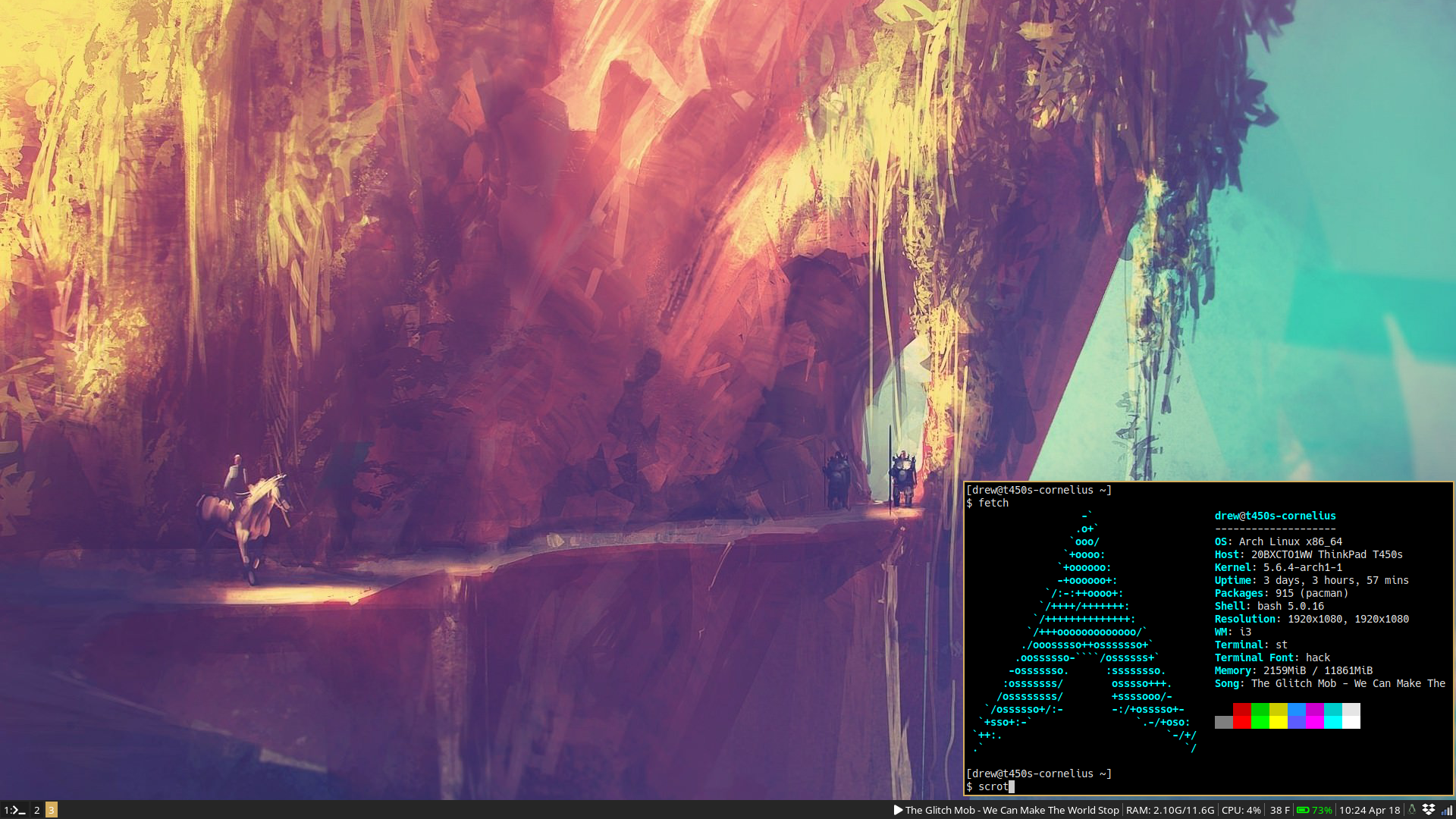Viewport: 1456px width, 819px height.
Task: Click the Arch Linux ASCII logo
Action: pyautogui.click(x=1084, y=632)
